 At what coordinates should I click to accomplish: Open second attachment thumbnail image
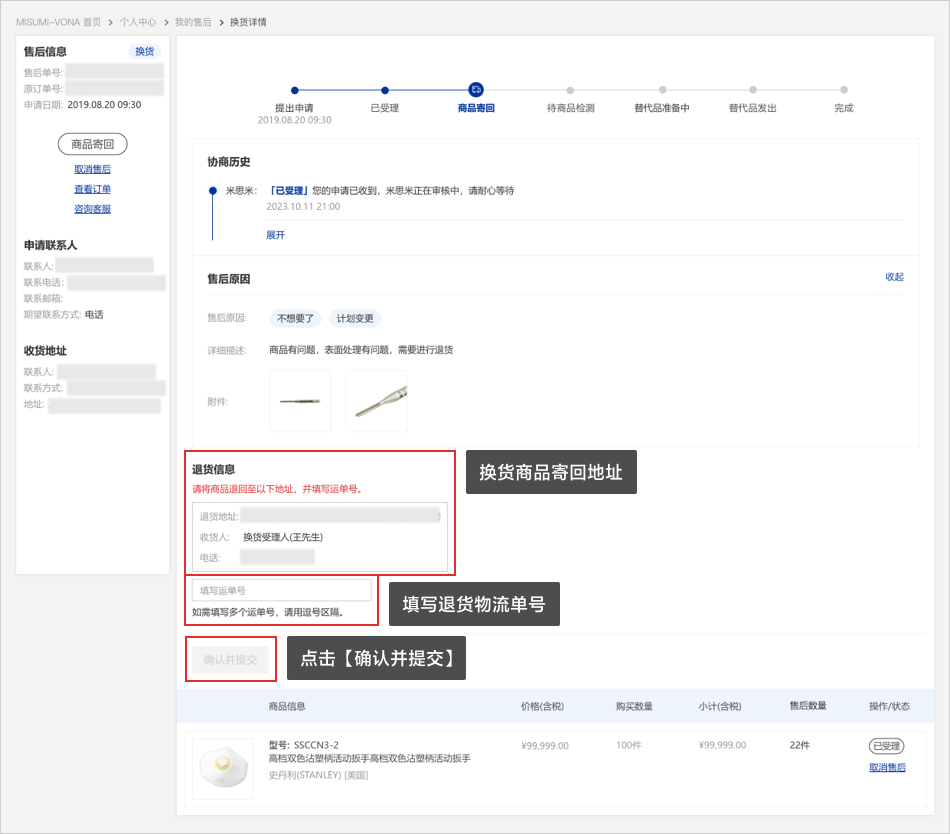point(376,401)
